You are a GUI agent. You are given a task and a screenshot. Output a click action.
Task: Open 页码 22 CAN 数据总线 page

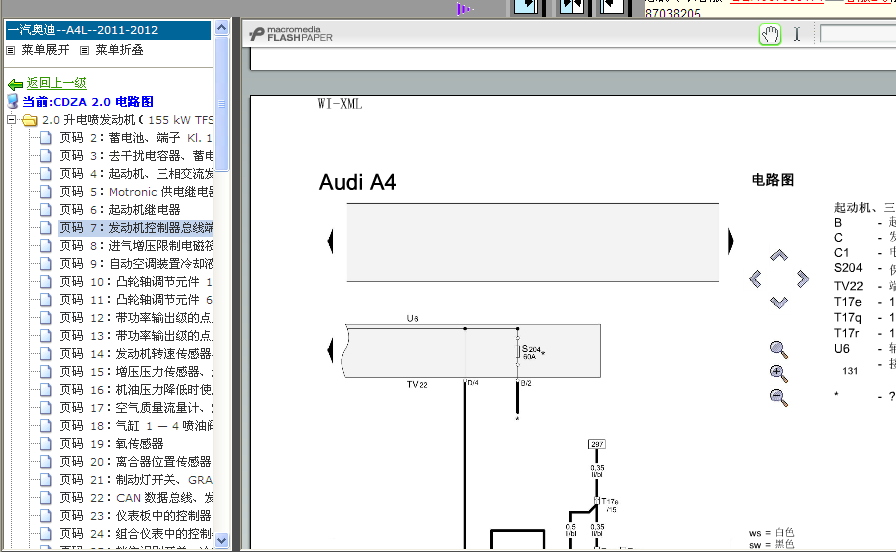[x=136, y=498]
